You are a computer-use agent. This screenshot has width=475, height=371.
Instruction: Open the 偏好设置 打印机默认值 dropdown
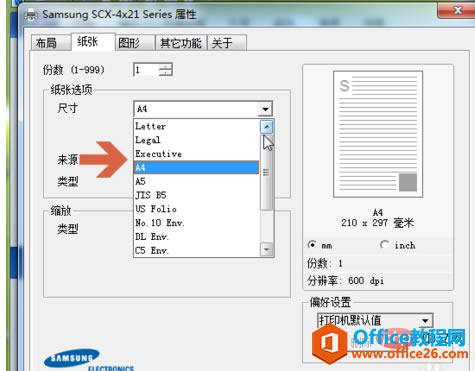point(375,320)
